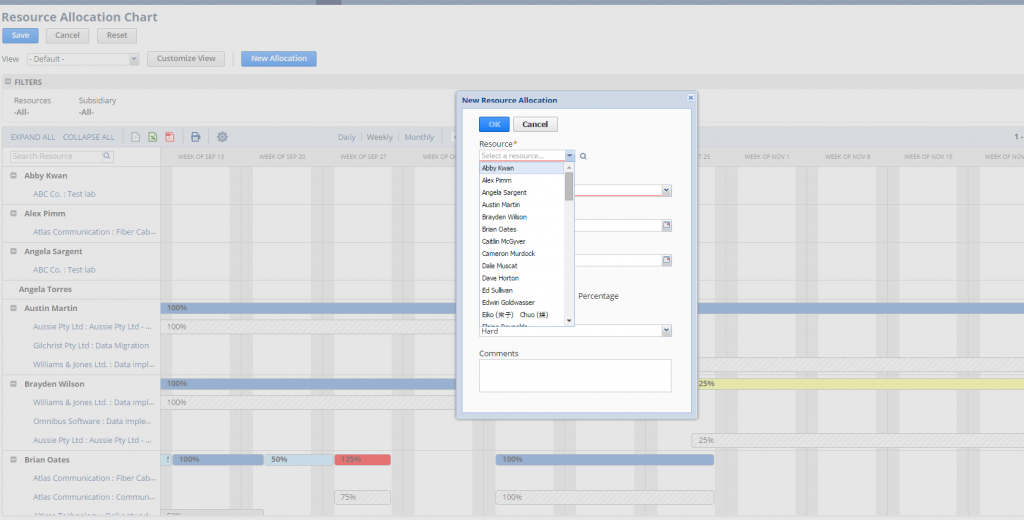The image size is (1024, 520).
Task: Click the magnifier icon beside Resource dropdown
Action: 583,156
